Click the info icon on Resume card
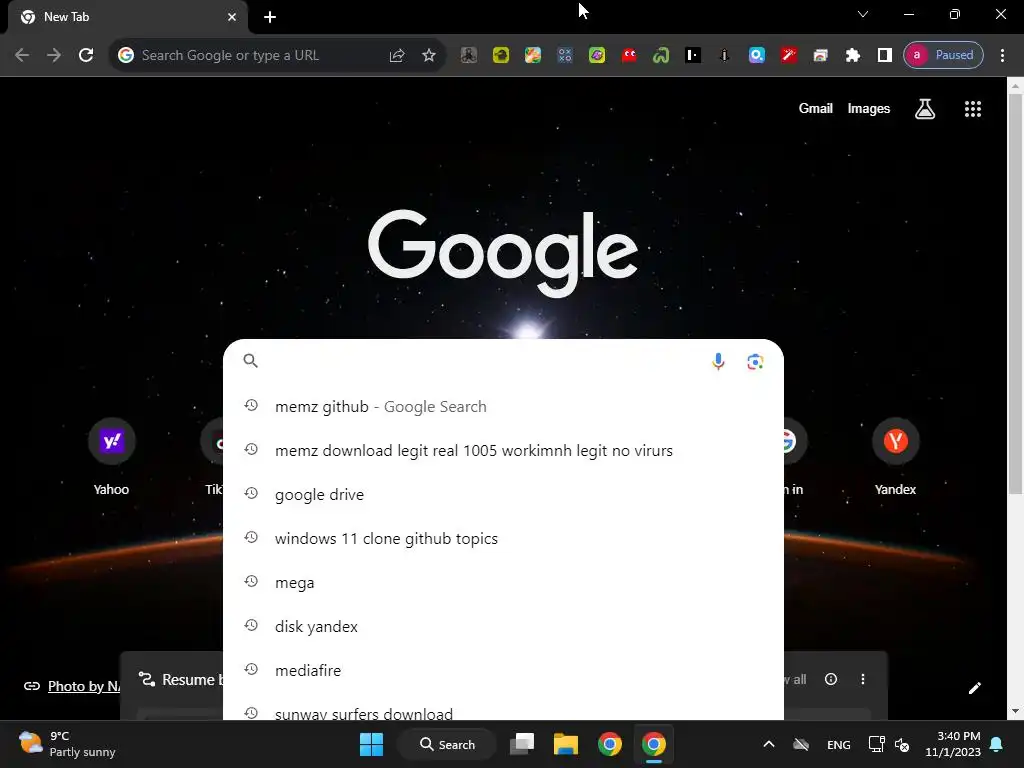Viewport: 1024px width, 768px height. (x=831, y=679)
